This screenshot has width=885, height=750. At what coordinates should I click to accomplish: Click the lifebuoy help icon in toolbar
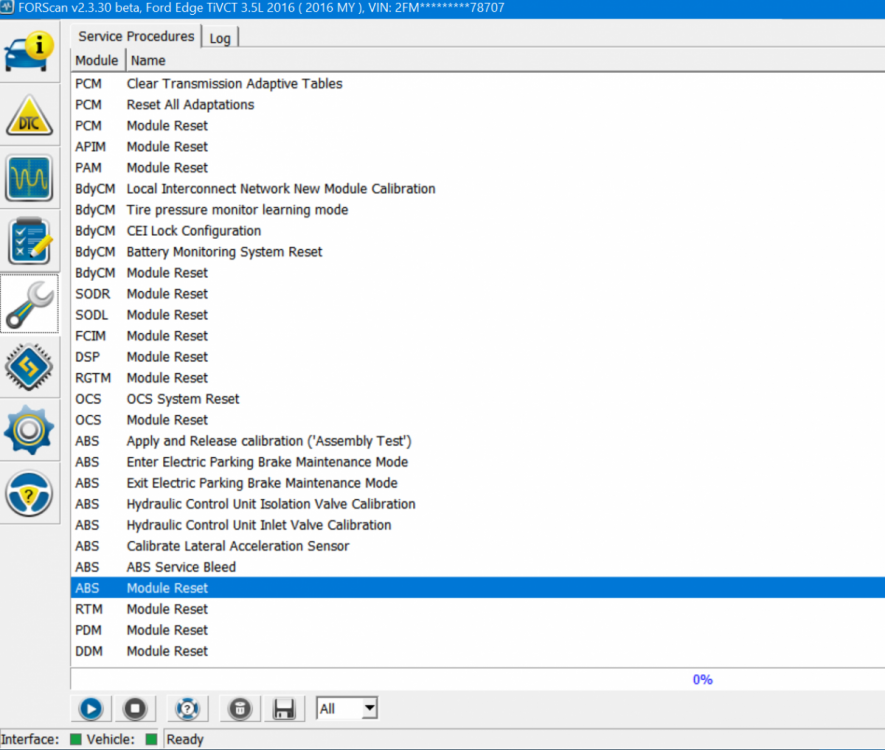(x=186, y=709)
